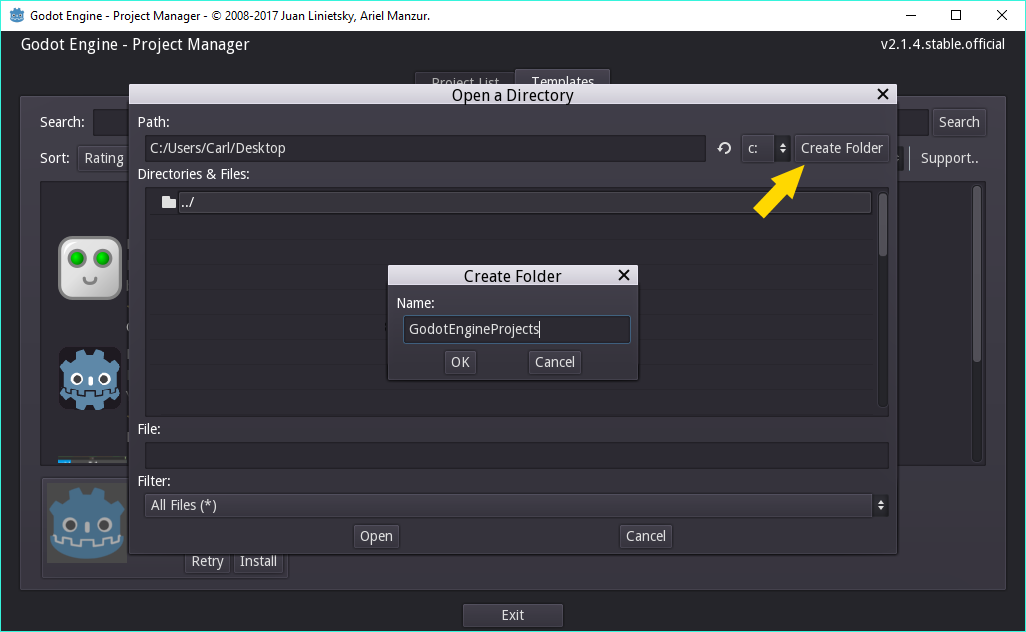Click the white robot template icon
The image size is (1026, 632).
click(x=90, y=268)
